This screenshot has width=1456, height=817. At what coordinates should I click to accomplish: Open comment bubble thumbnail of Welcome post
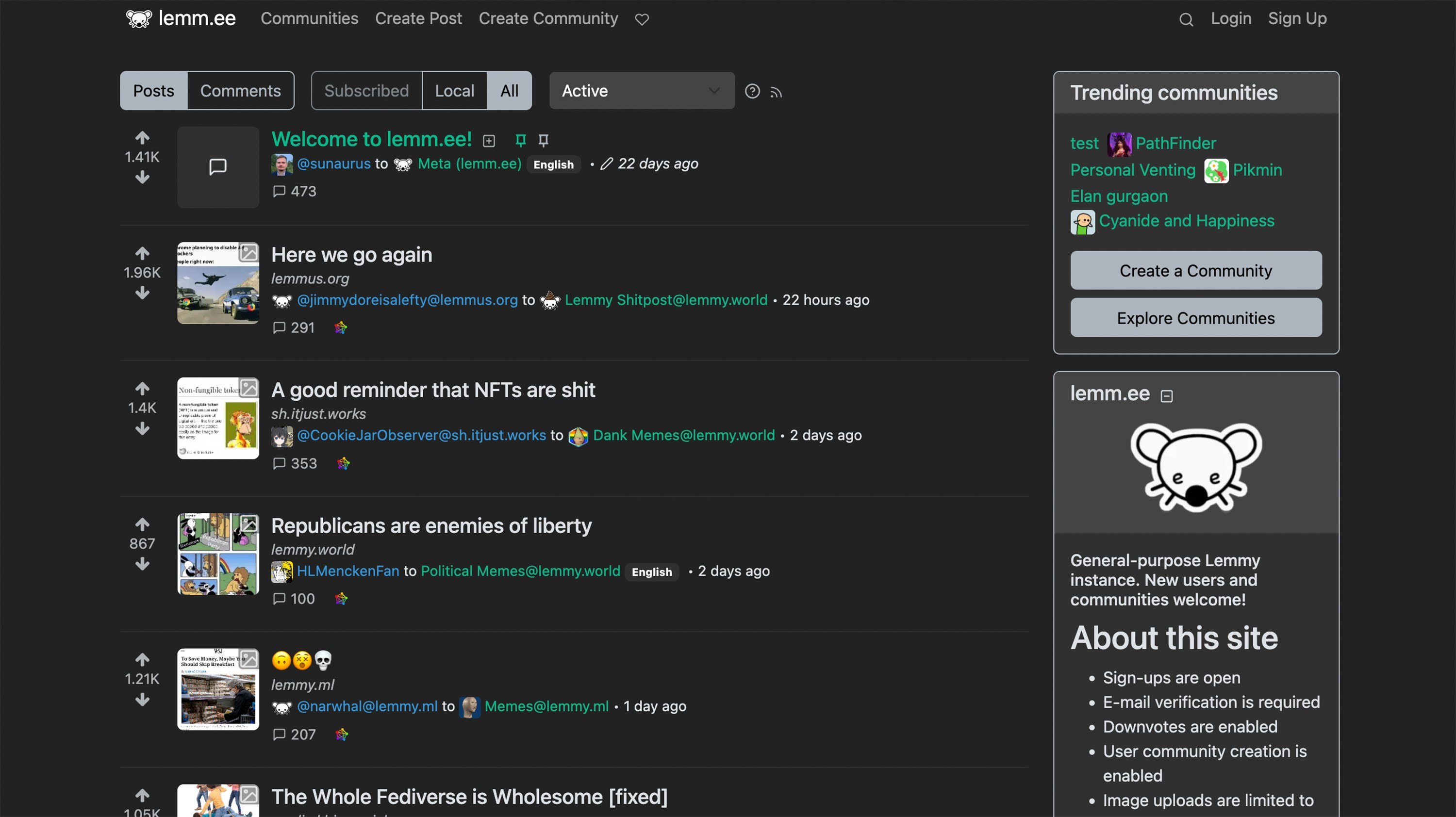[x=218, y=167]
